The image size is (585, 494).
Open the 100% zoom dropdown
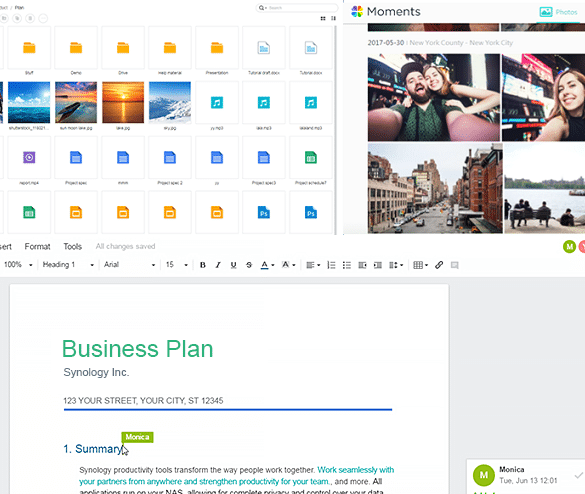coord(18,265)
